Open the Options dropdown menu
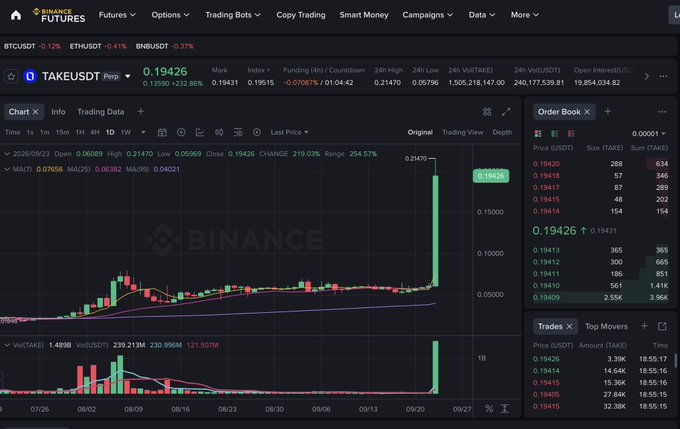The image size is (680, 429). coord(170,15)
